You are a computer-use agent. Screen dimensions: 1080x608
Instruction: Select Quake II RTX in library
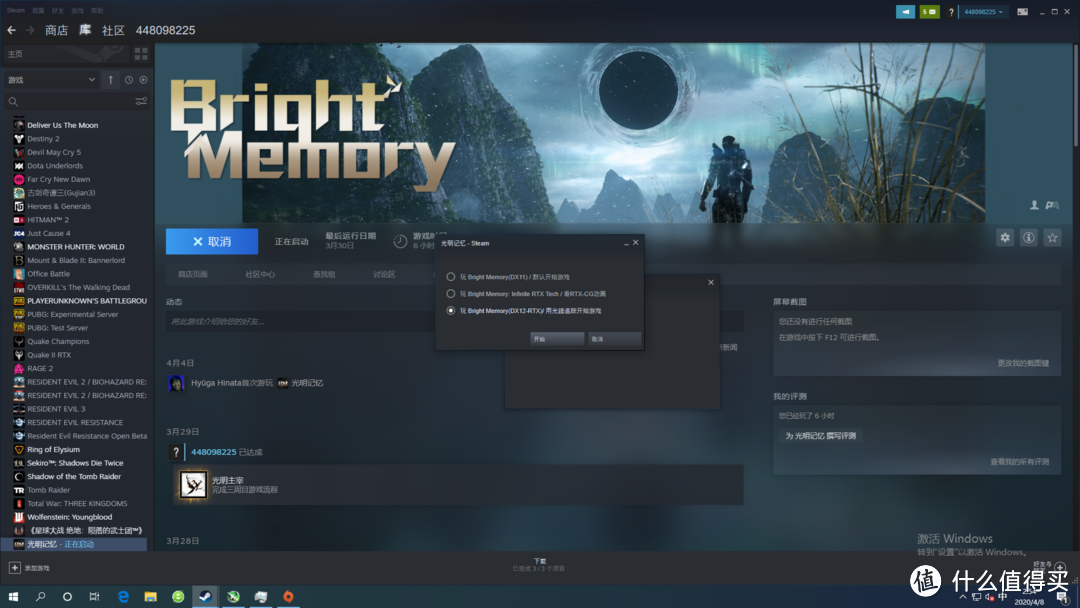pyautogui.click(x=49, y=355)
